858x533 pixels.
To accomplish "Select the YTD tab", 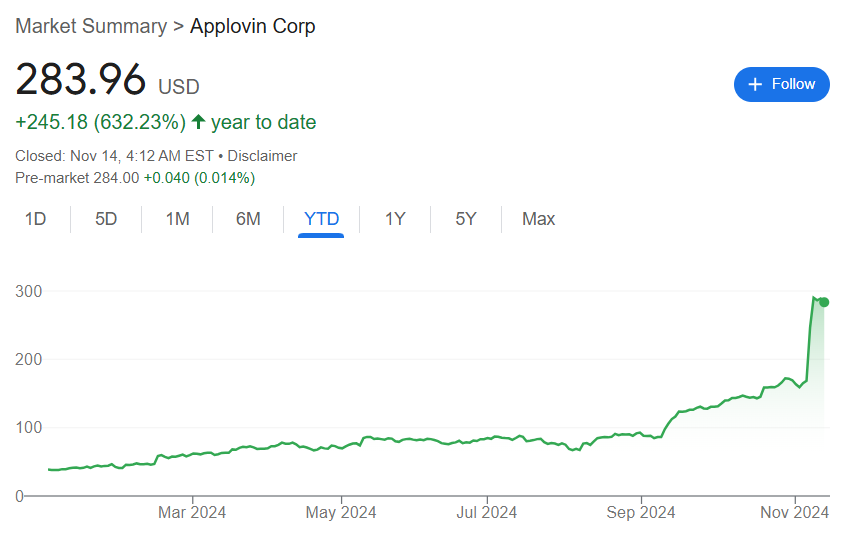I will [321, 219].
